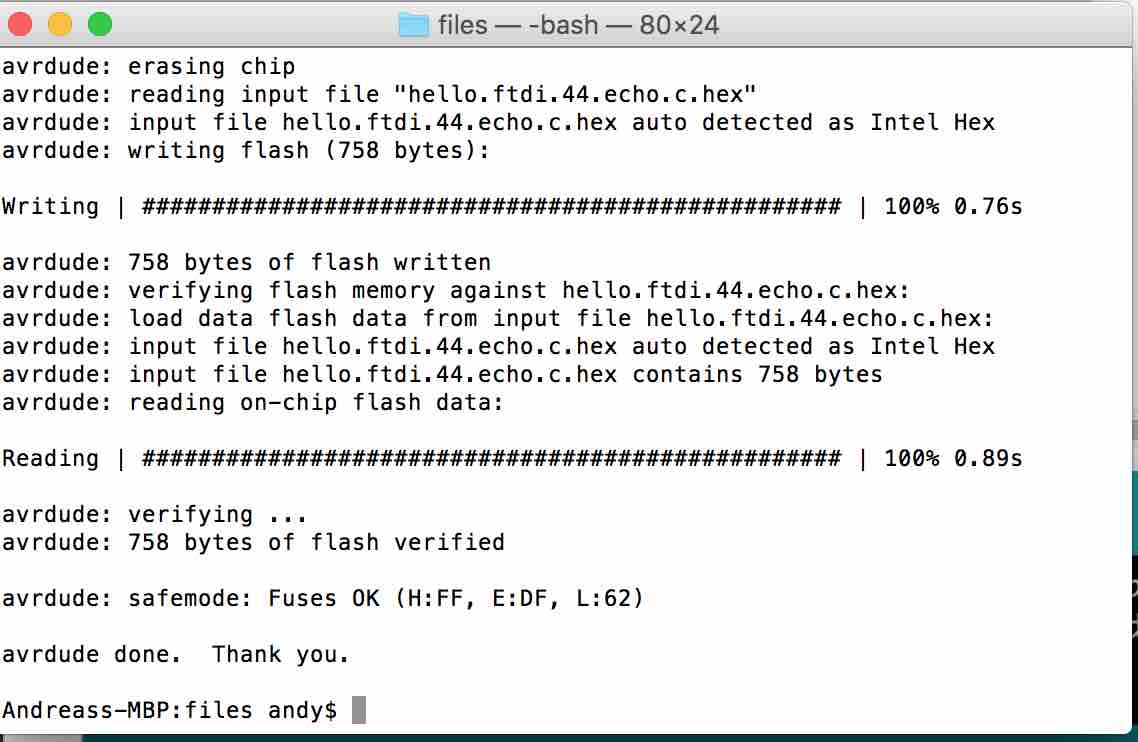Click the quoted "hello.ftdi.44.echo.c.hex" file name
This screenshot has width=1138, height=742.
click(575, 94)
